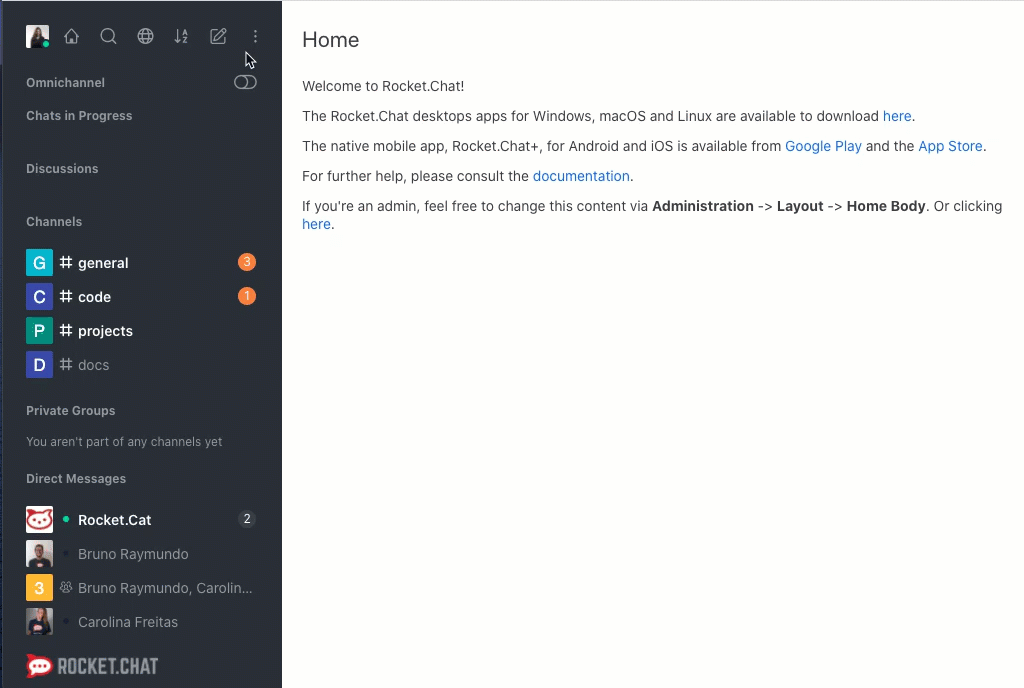Open Rocket.Cat direct message
Screen dimensions: 1024x688
pyautogui.click(x=141, y=520)
